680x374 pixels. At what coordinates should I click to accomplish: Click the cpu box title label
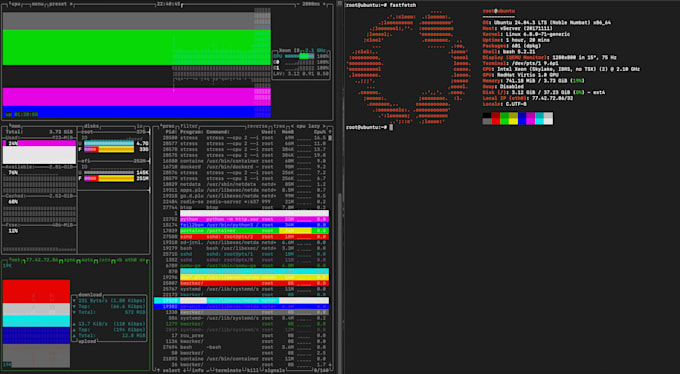tap(15, 4)
